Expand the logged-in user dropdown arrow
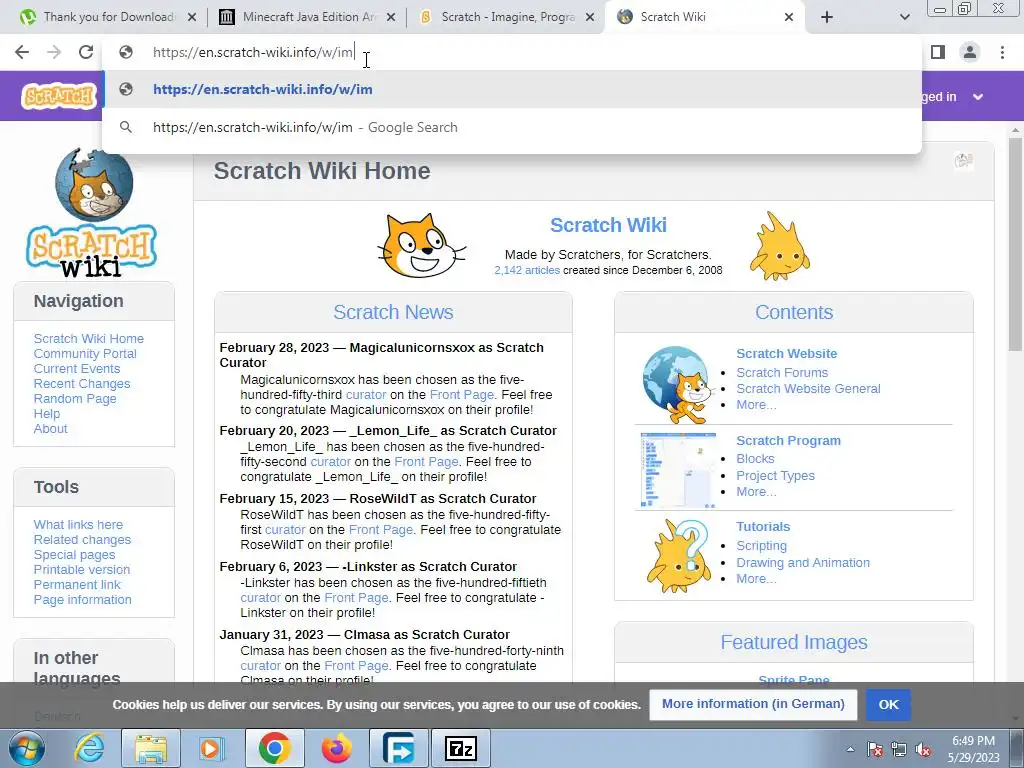The height and width of the screenshot is (768, 1024). coord(978,97)
